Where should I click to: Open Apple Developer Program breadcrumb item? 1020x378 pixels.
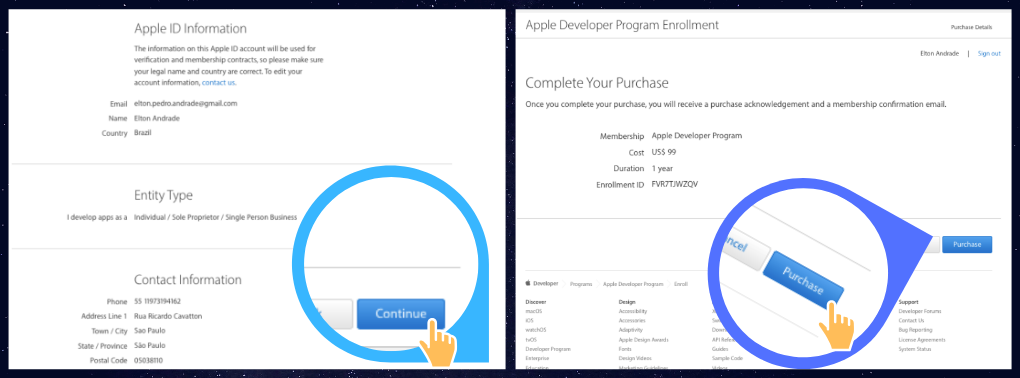tap(633, 284)
